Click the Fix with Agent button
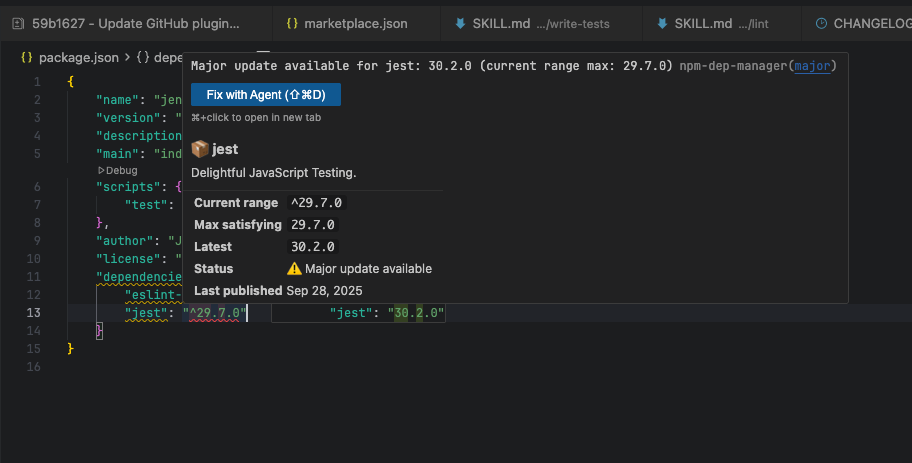 click(266, 95)
